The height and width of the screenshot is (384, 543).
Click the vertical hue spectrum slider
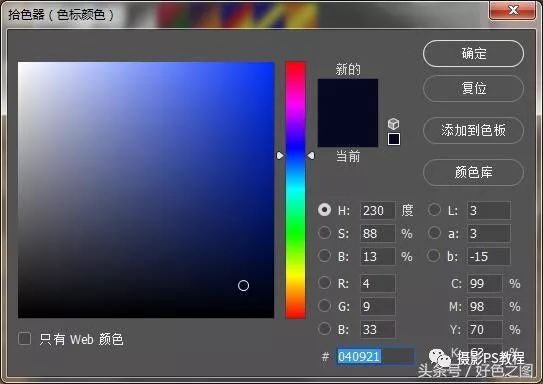pos(295,190)
